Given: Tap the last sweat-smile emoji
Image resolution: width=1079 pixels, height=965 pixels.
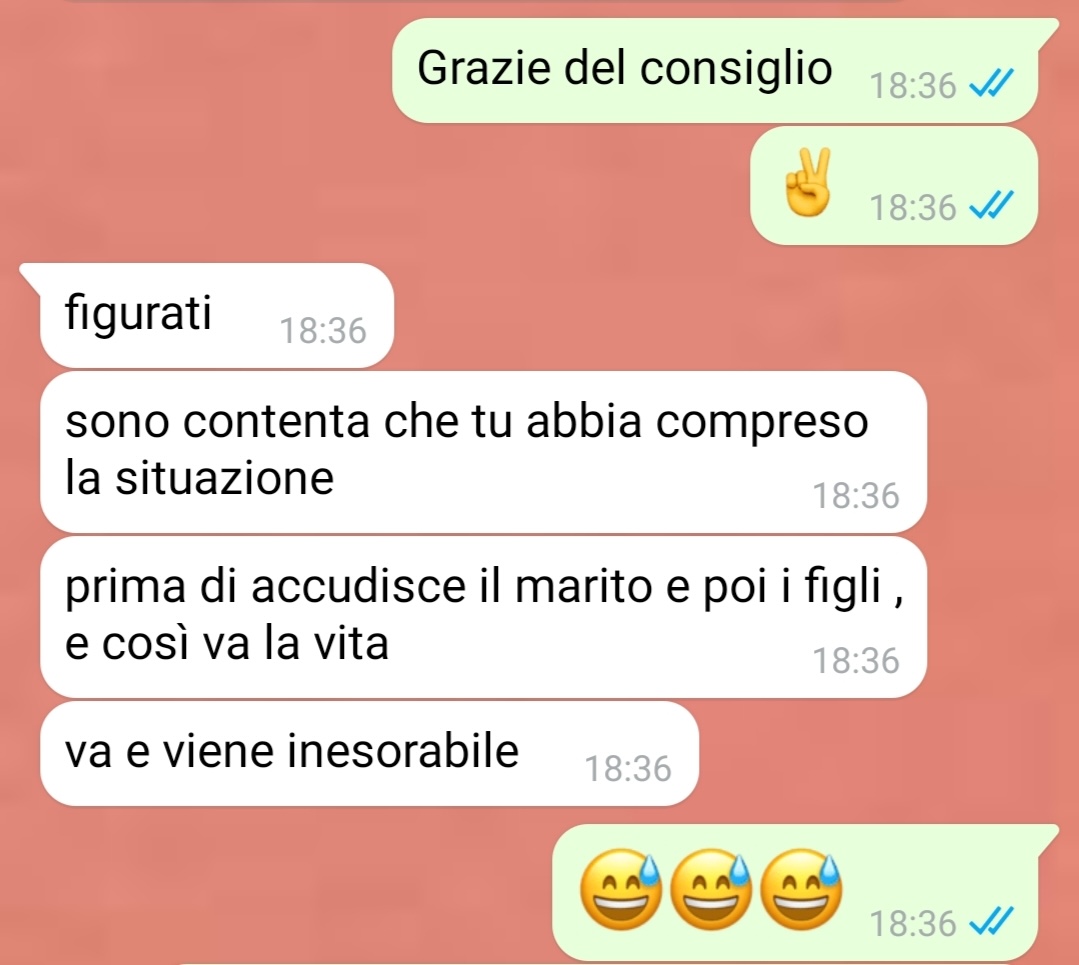Looking at the screenshot, I should (x=801, y=889).
